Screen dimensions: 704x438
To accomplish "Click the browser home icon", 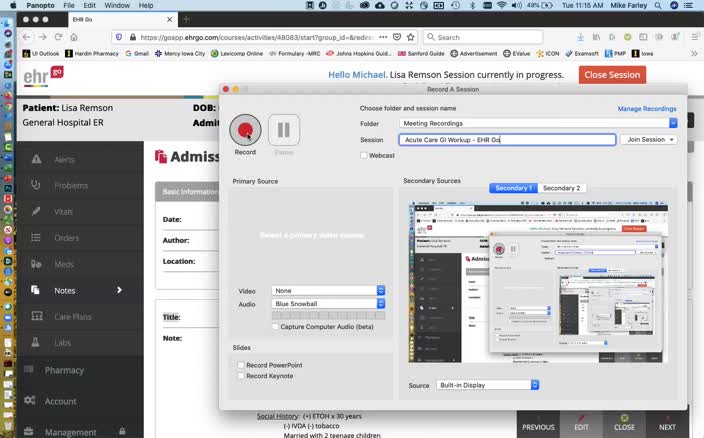I will (74, 37).
